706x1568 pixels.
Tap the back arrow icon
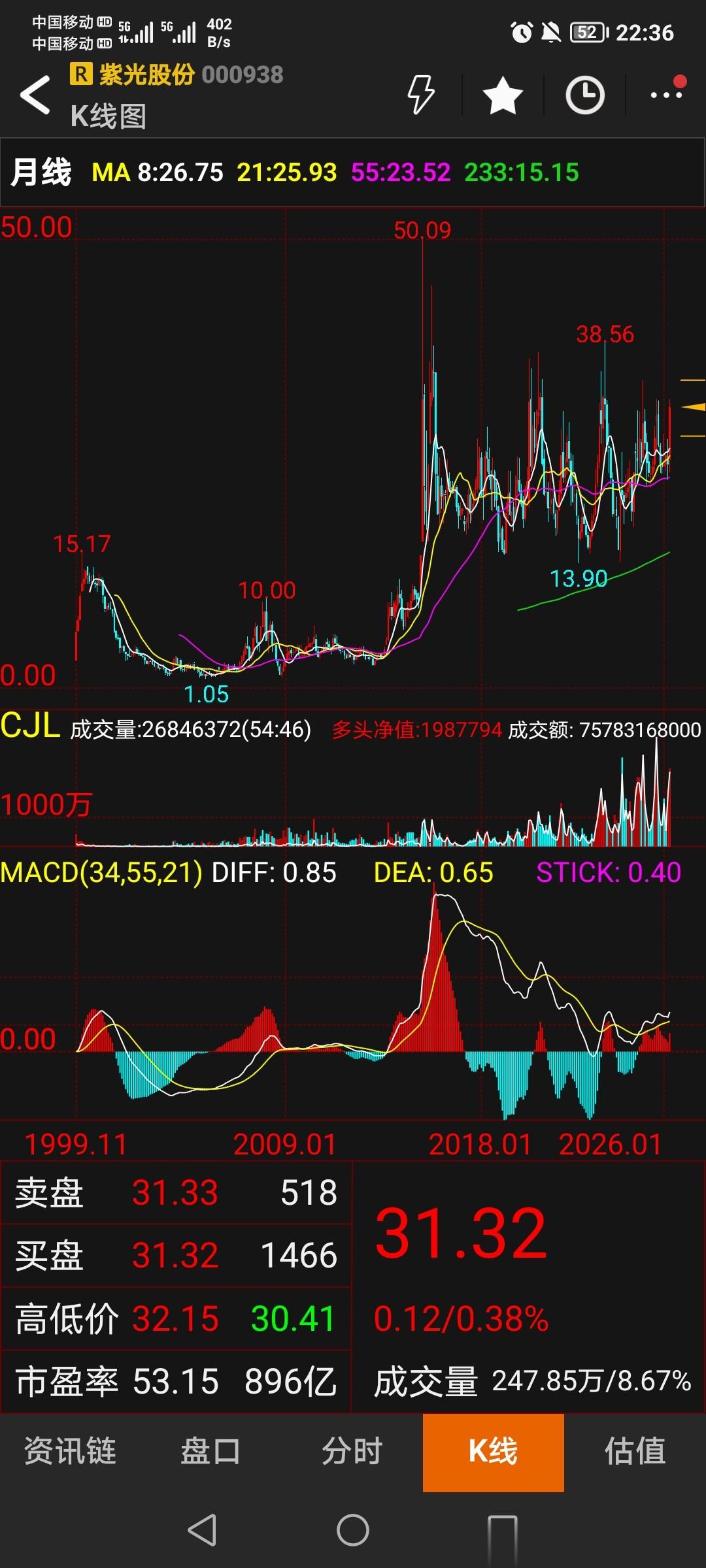(35, 95)
